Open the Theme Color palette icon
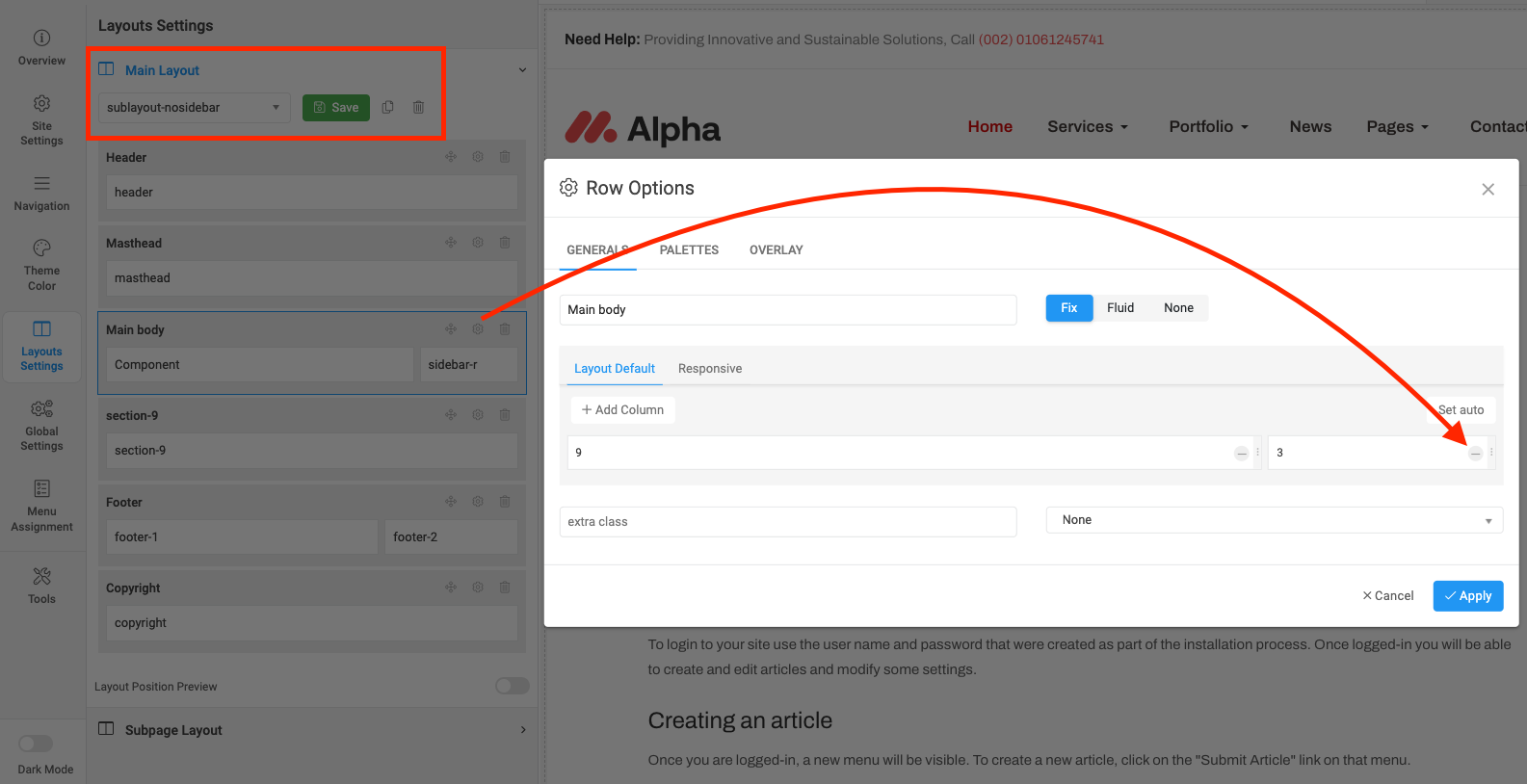 41,248
